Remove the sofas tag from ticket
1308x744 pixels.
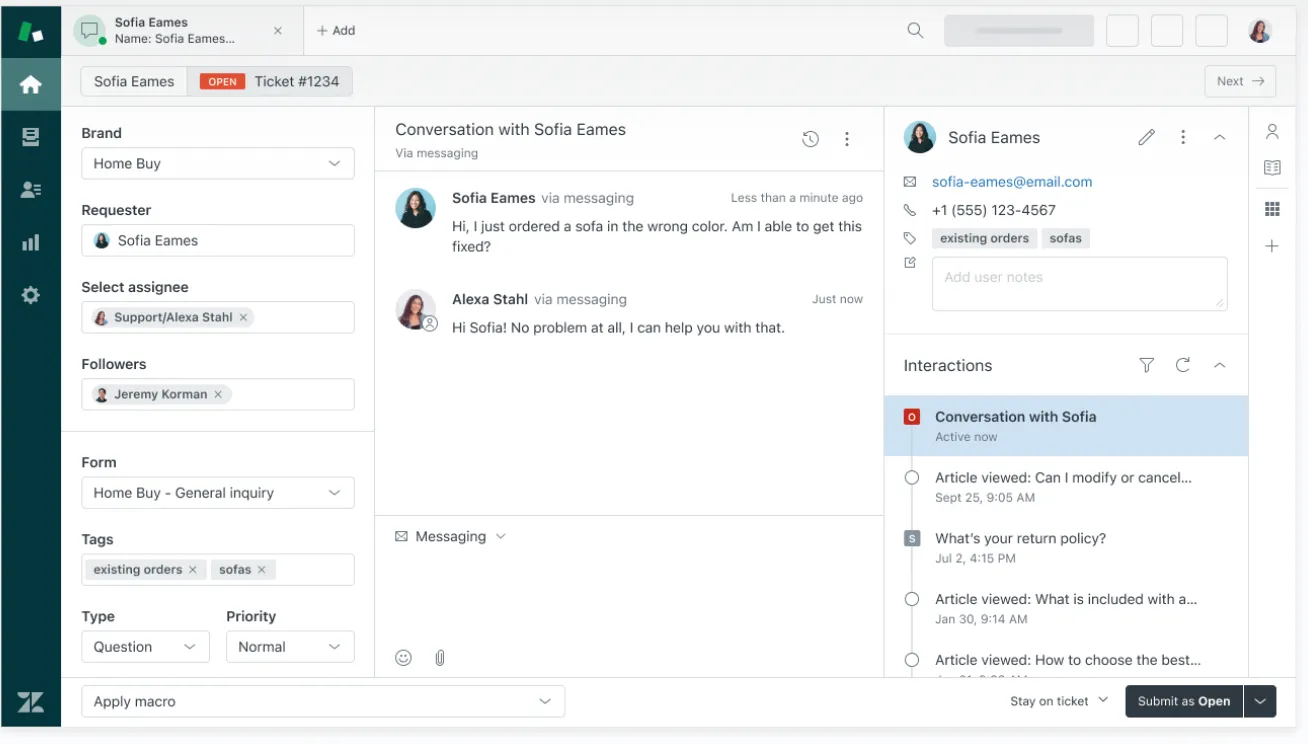tap(262, 569)
